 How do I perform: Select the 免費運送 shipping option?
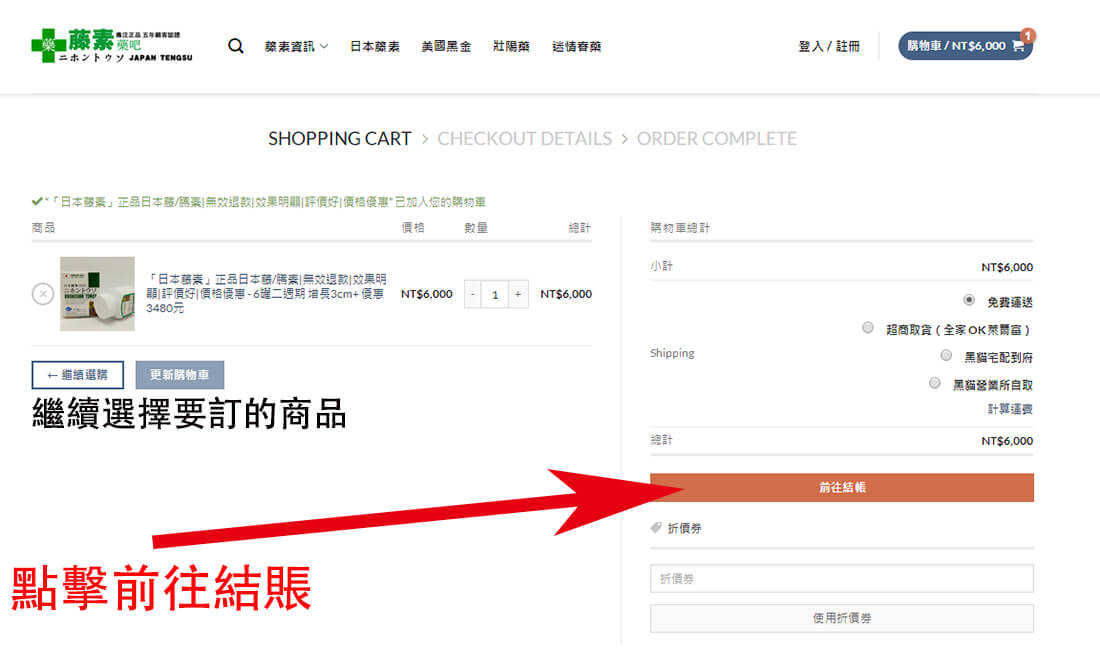click(969, 300)
